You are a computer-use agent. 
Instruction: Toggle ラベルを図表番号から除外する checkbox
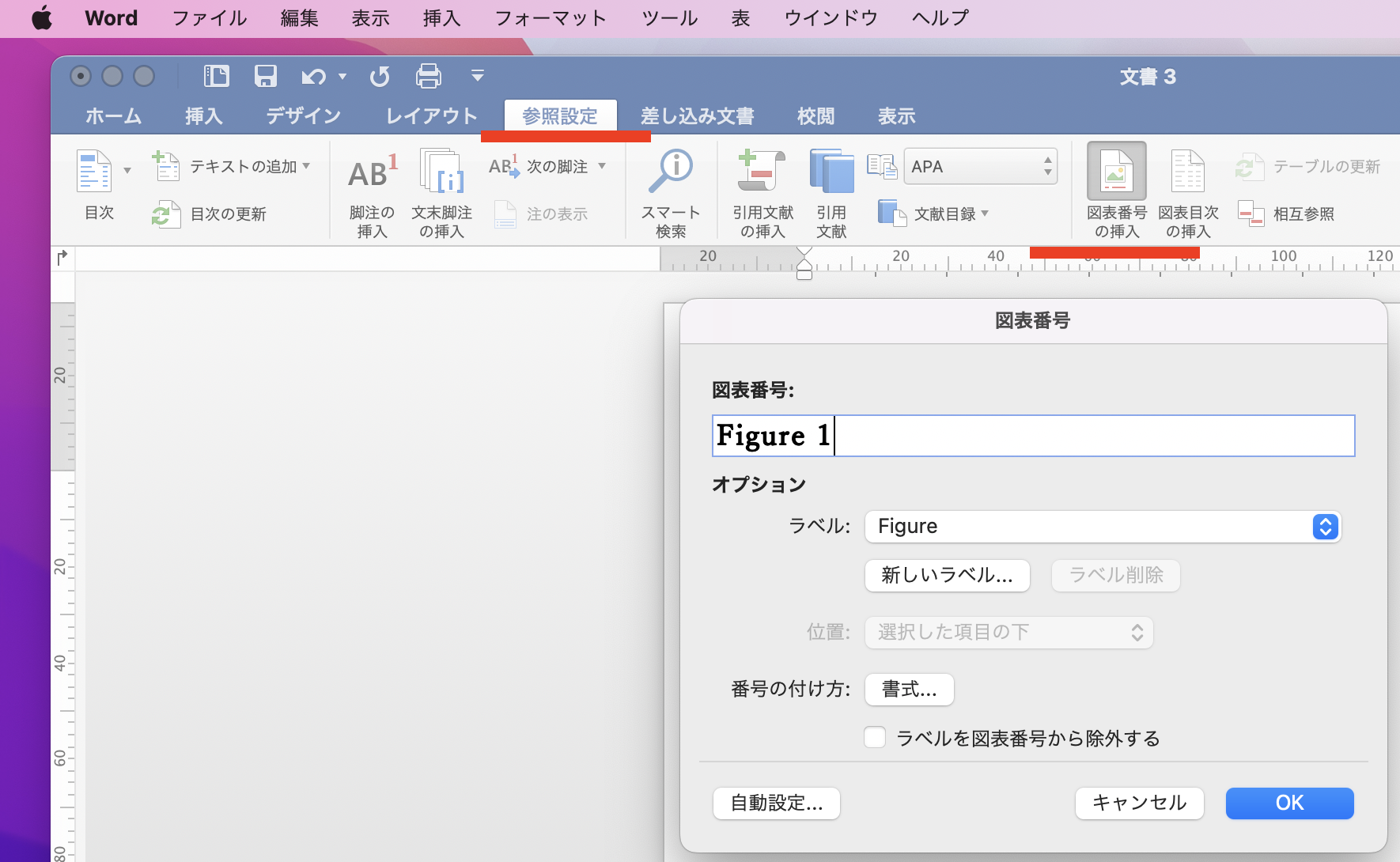pyautogui.click(x=875, y=738)
